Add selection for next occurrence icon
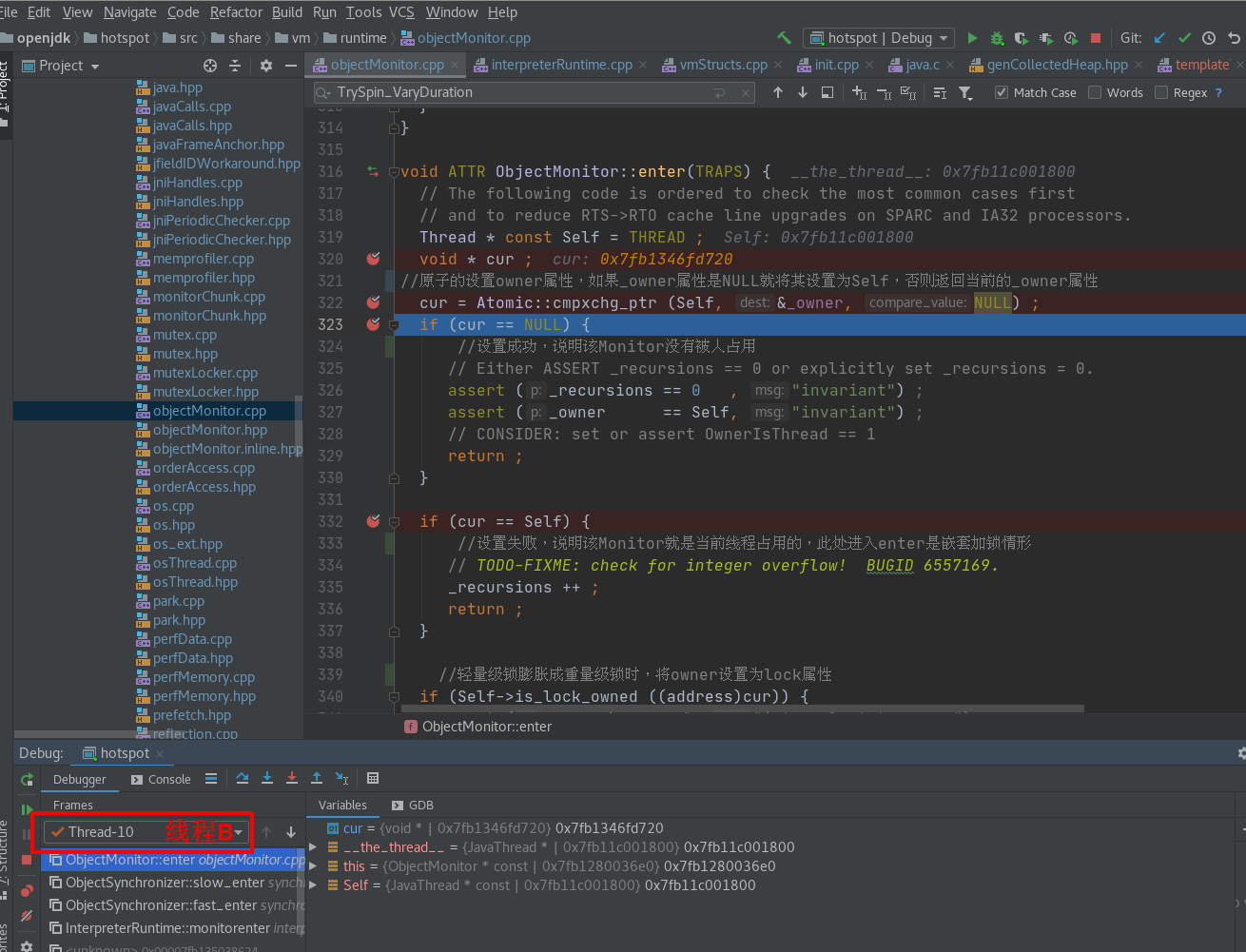 pos(859,92)
